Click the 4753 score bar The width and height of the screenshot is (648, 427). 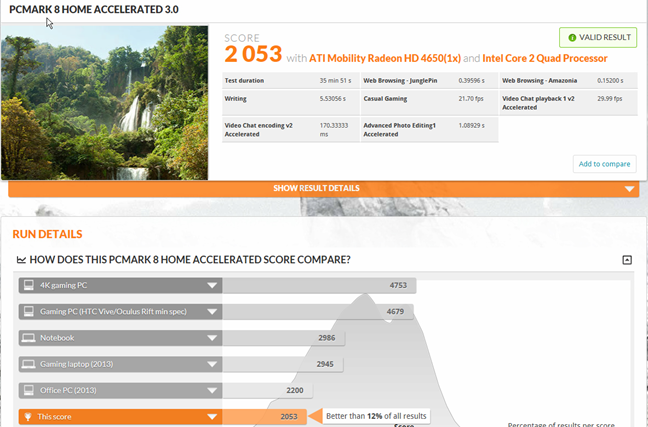(x=319, y=286)
